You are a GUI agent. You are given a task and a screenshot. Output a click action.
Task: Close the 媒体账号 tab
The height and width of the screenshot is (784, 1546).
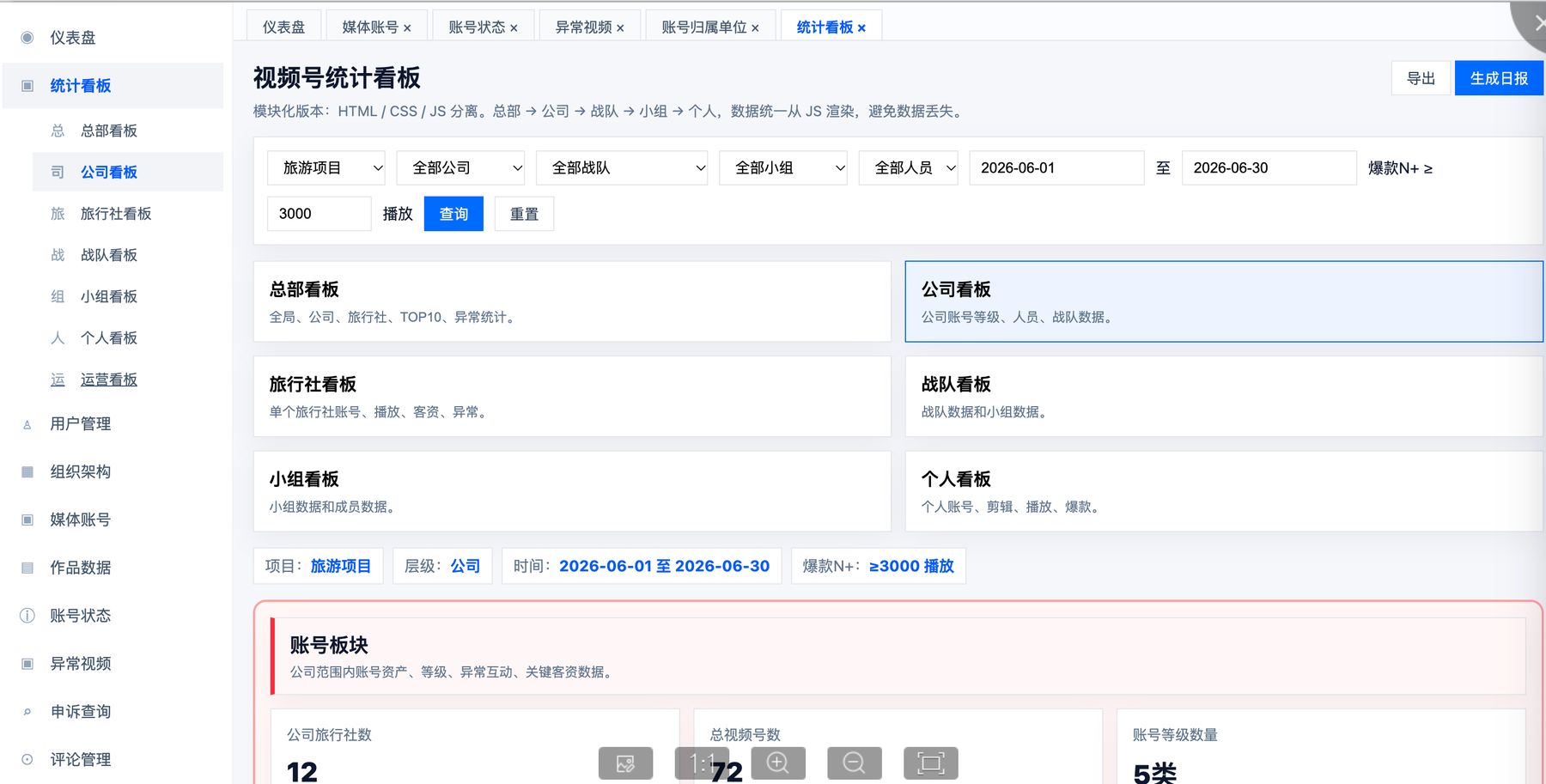[407, 28]
